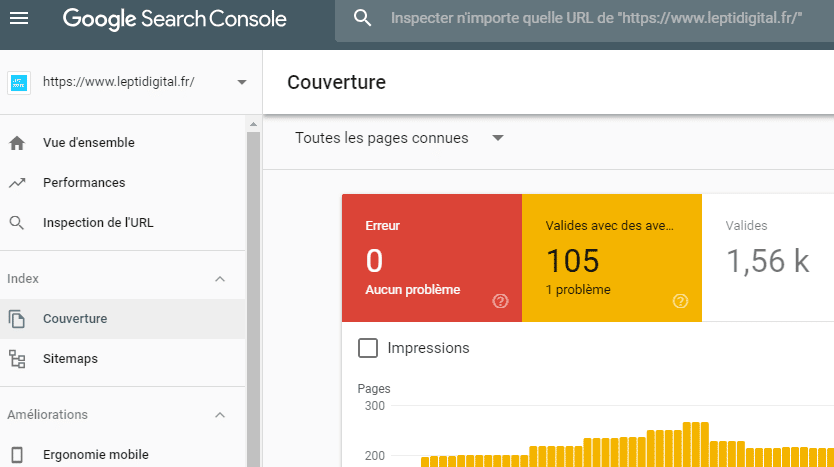834x467 pixels.
Task: Click the home icon for Vue d'ensemble
Action: click(x=17, y=143)
